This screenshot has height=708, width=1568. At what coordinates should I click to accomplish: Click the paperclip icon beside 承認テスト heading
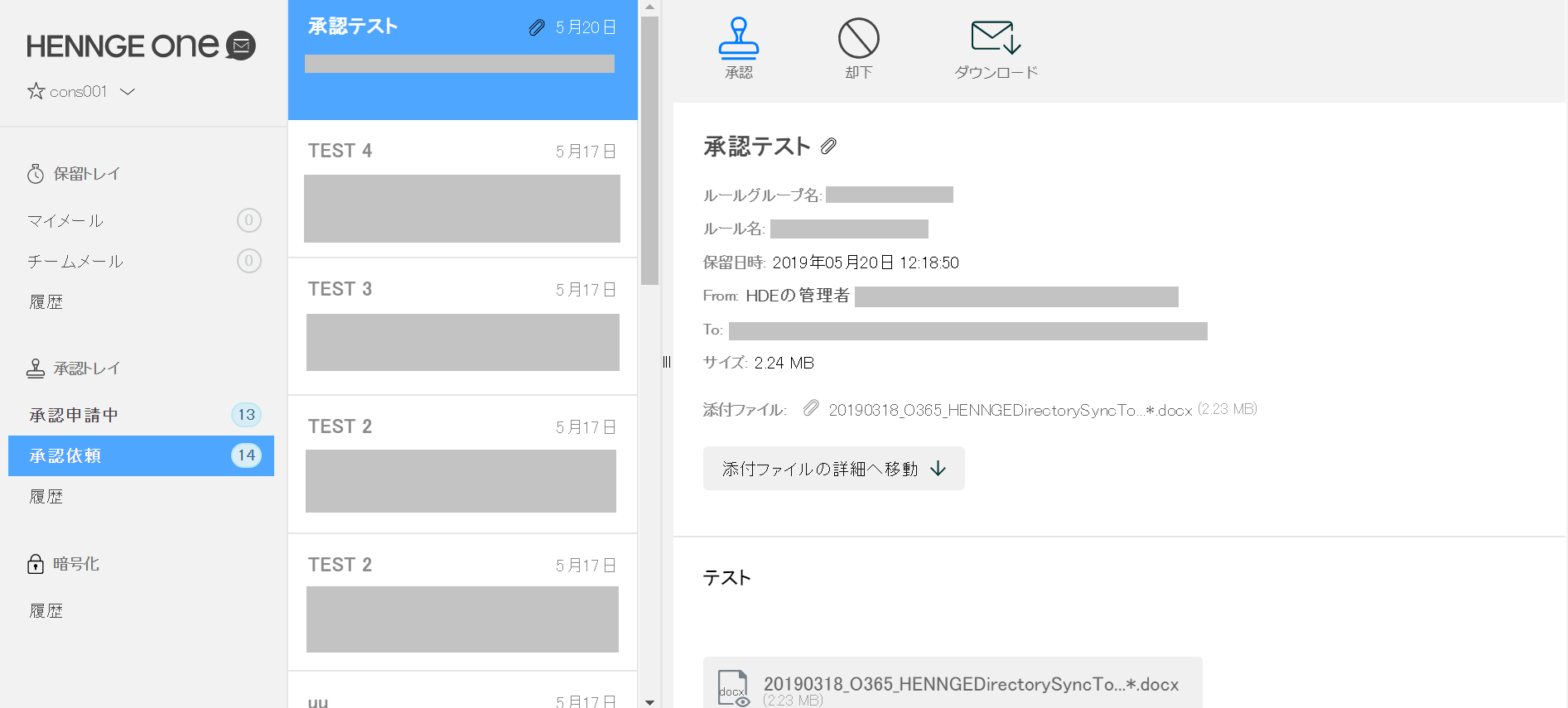(828, 147)
